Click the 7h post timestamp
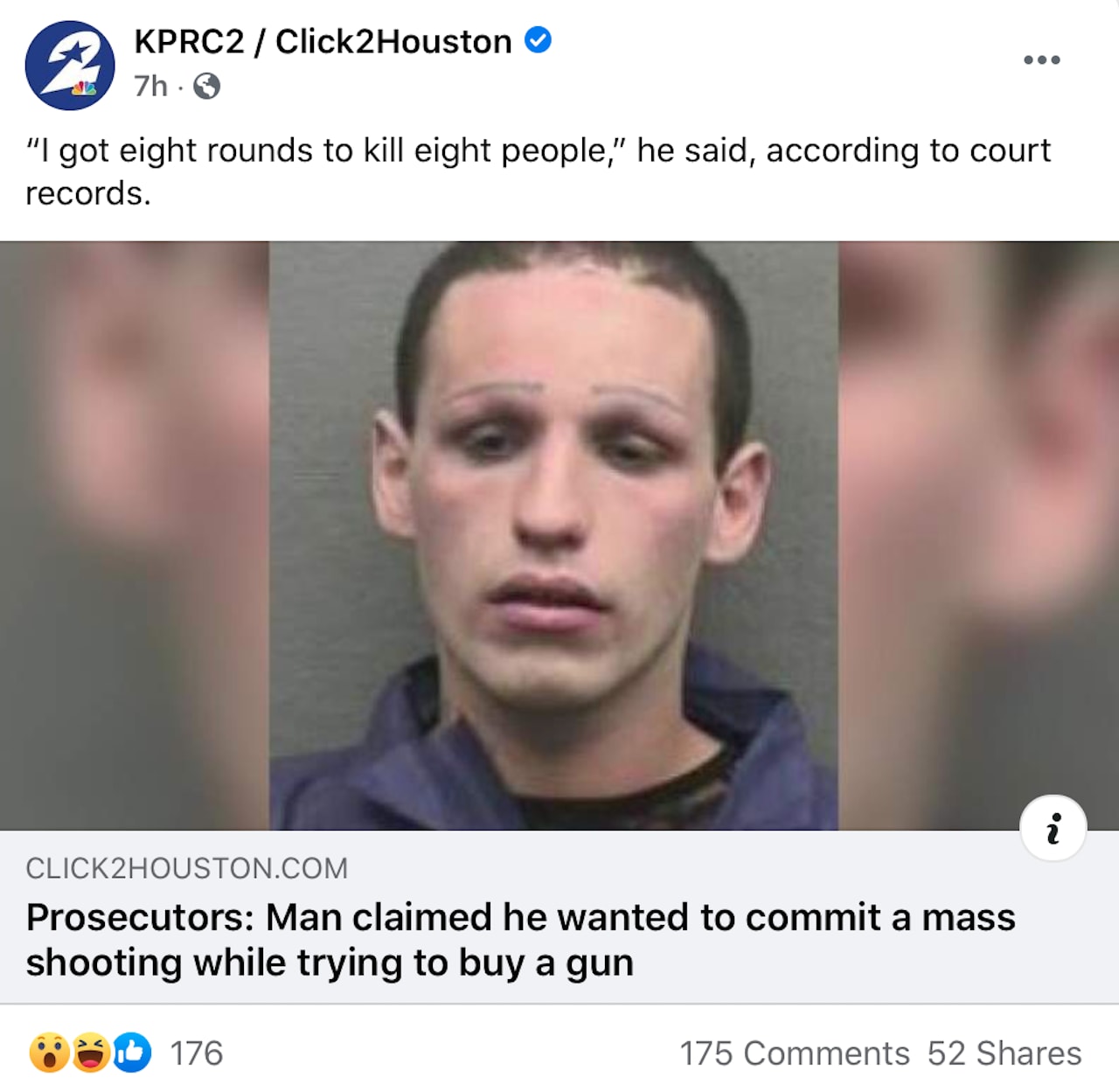This screenshot has width=1119, height=1092. pos(150,86)
